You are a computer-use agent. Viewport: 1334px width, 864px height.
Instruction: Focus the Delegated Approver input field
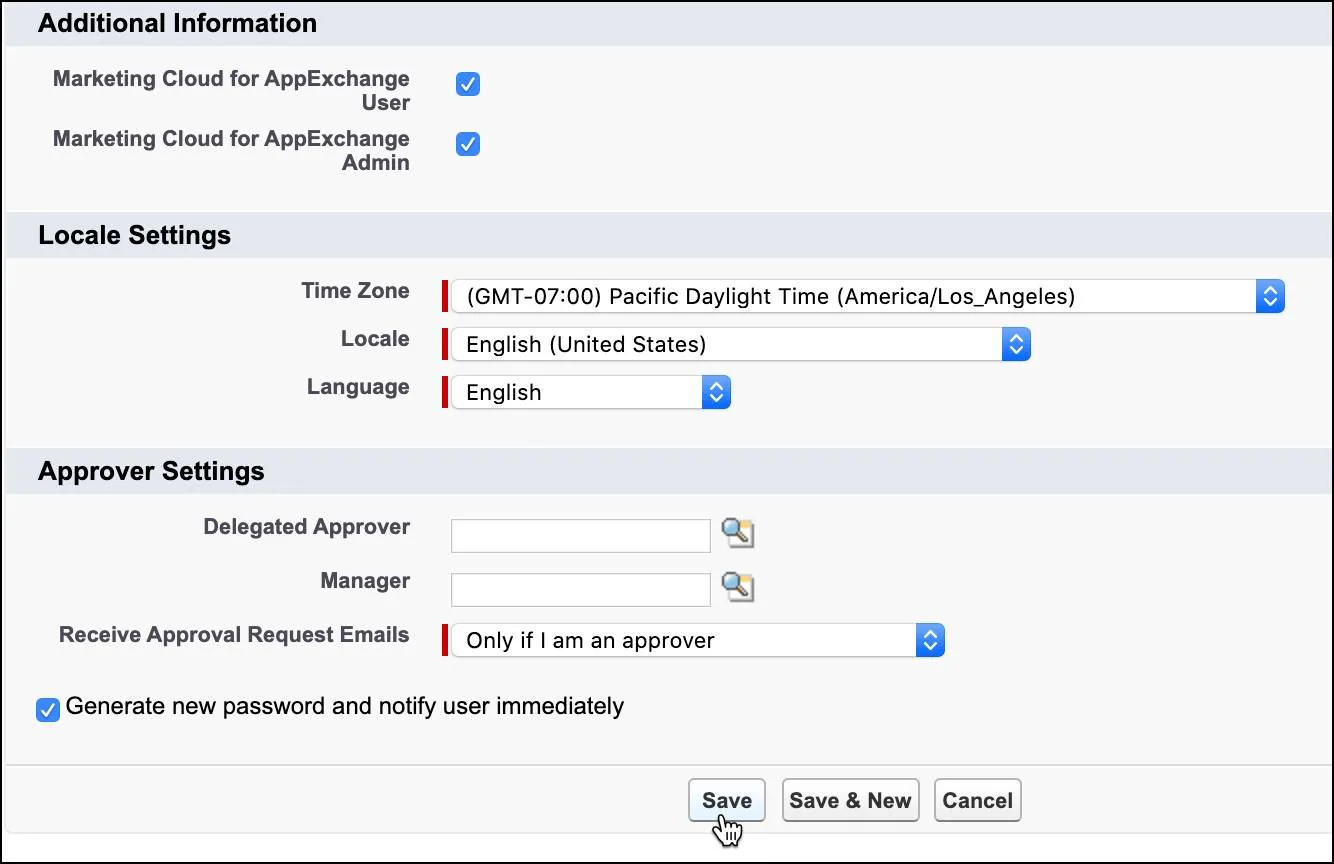pos(581,536)
